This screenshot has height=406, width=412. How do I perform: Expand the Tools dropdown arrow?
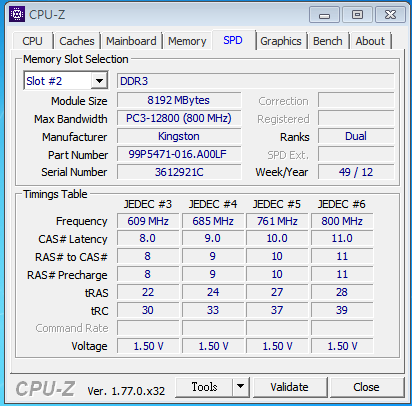[x=240, y=387]
